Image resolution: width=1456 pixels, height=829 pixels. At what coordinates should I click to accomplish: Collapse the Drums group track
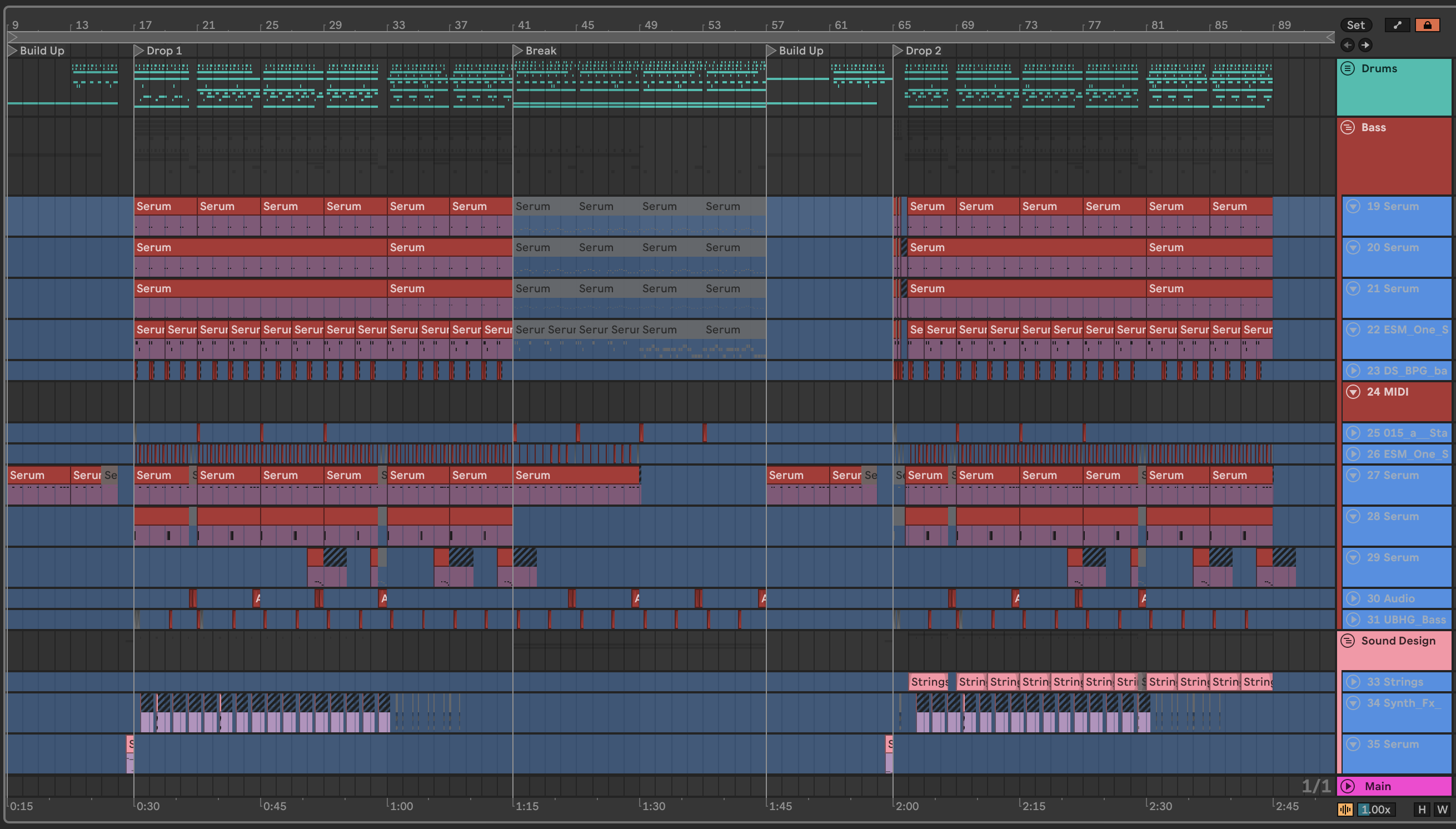(x=1347, y=68)
